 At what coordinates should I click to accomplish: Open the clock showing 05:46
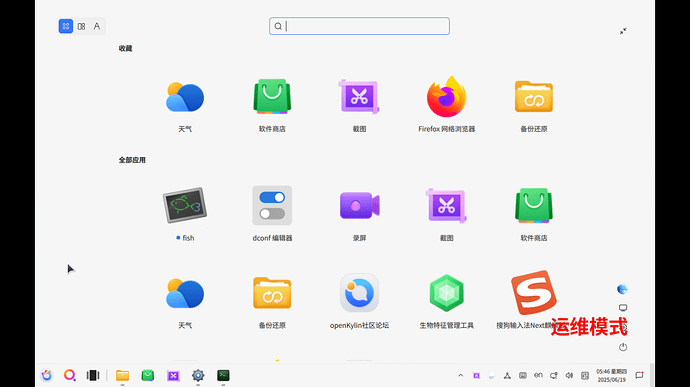(611, 376)
